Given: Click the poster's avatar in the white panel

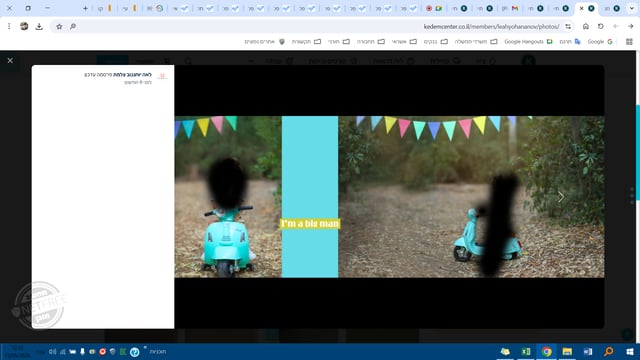Looking at the screenshot, I should click(x=162, y=76).
